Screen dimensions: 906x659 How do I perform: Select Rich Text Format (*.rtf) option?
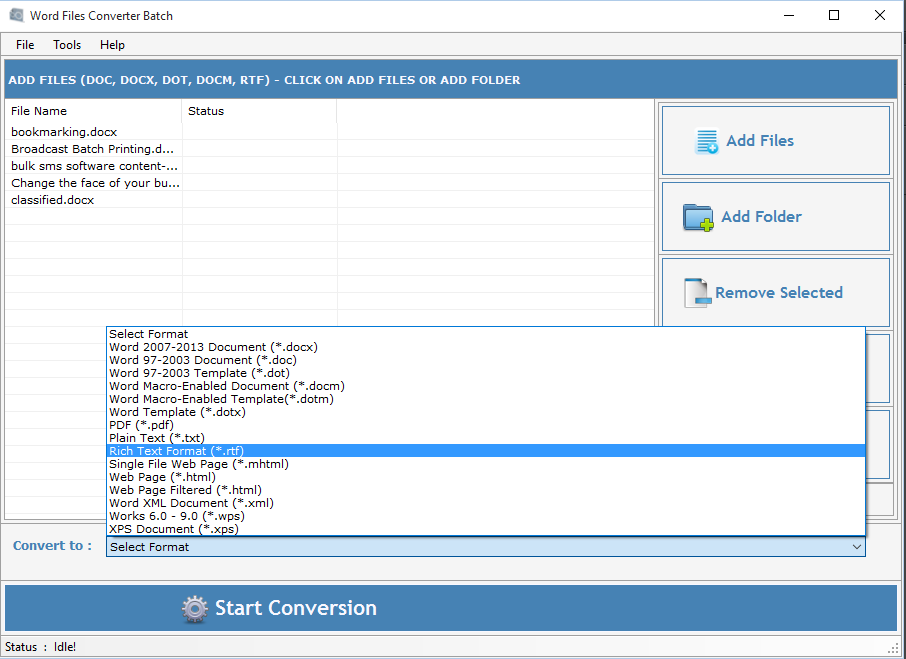(486, 451)
